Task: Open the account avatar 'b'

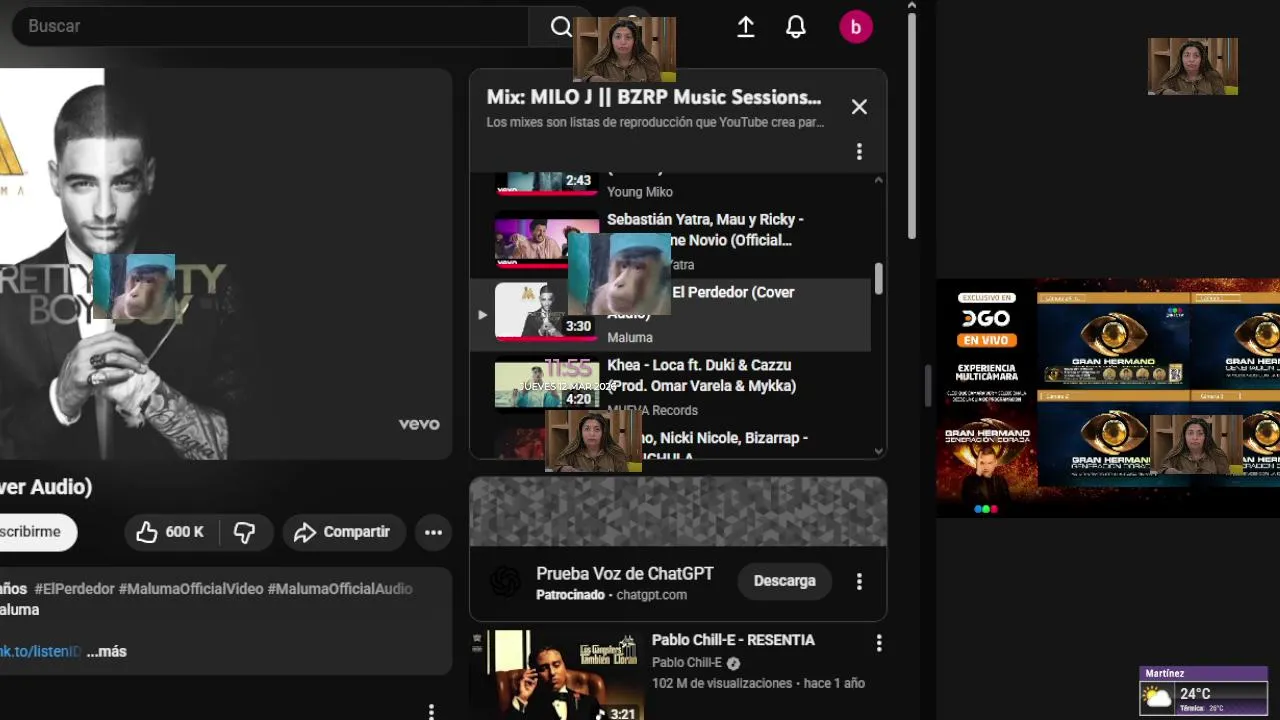Action: point(856,27)
